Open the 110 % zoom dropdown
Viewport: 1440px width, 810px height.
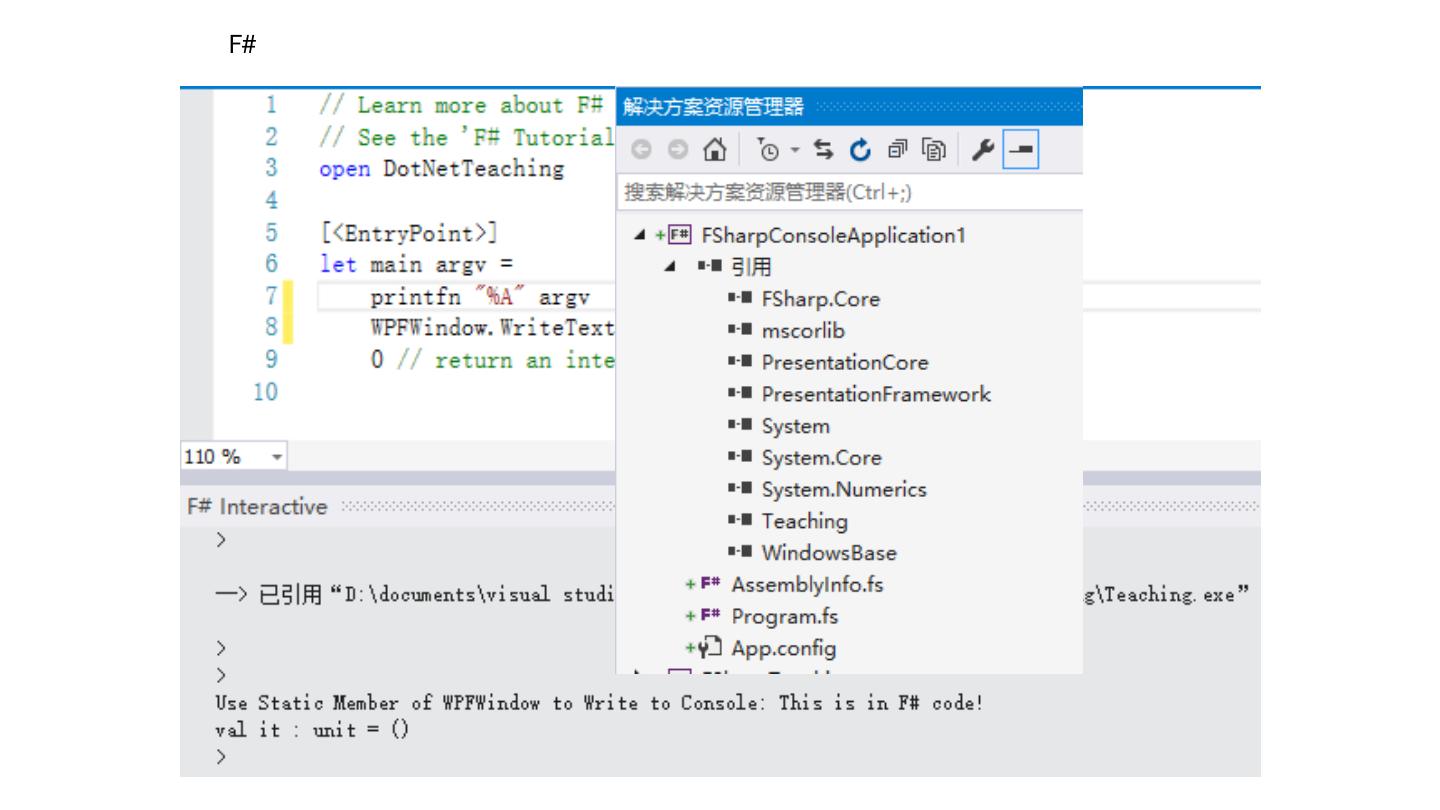(277, 457)
